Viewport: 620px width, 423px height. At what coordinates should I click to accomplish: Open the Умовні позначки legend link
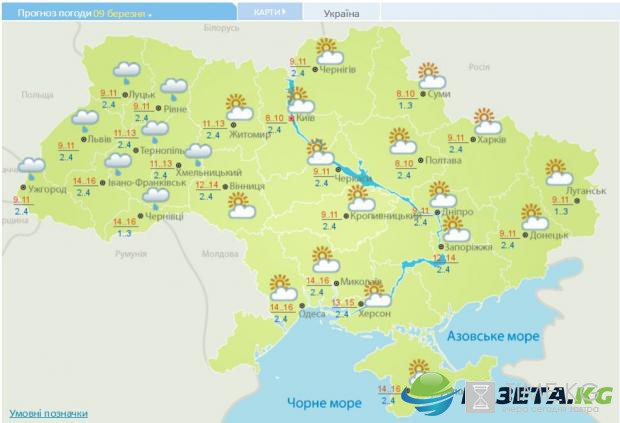pyautogui.click(x=48, y=413)
